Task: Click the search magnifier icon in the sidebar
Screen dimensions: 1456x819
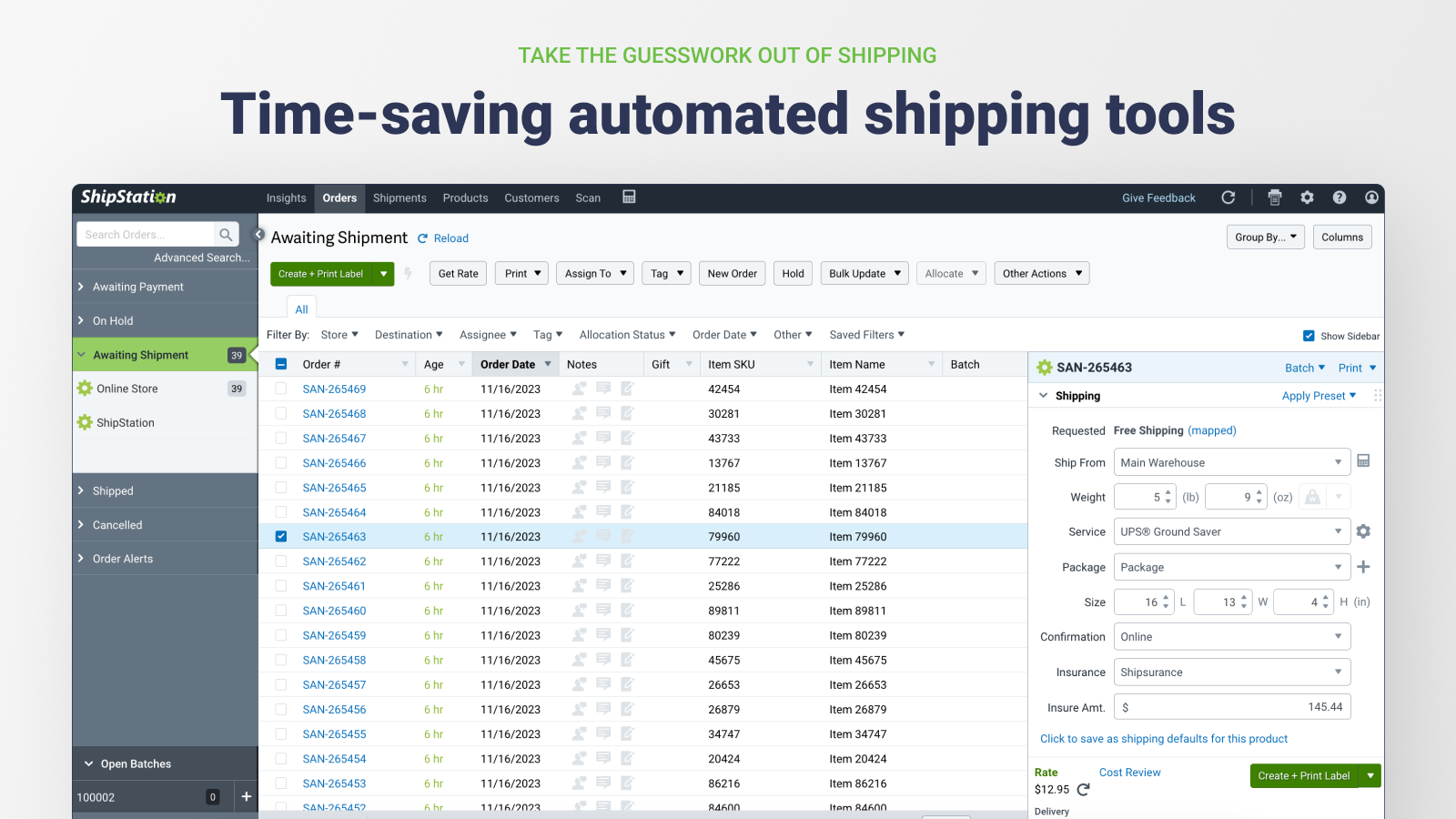Action: pyautogui.click(x=226, y=234)
